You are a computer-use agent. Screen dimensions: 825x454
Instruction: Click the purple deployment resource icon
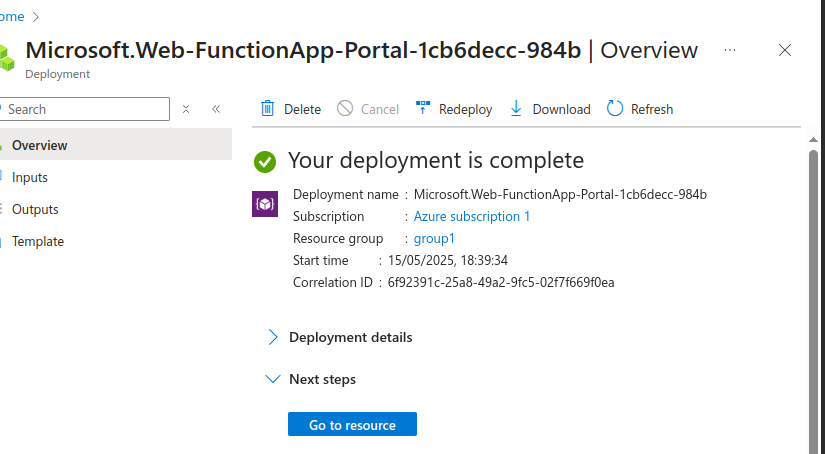click(264, 204)
